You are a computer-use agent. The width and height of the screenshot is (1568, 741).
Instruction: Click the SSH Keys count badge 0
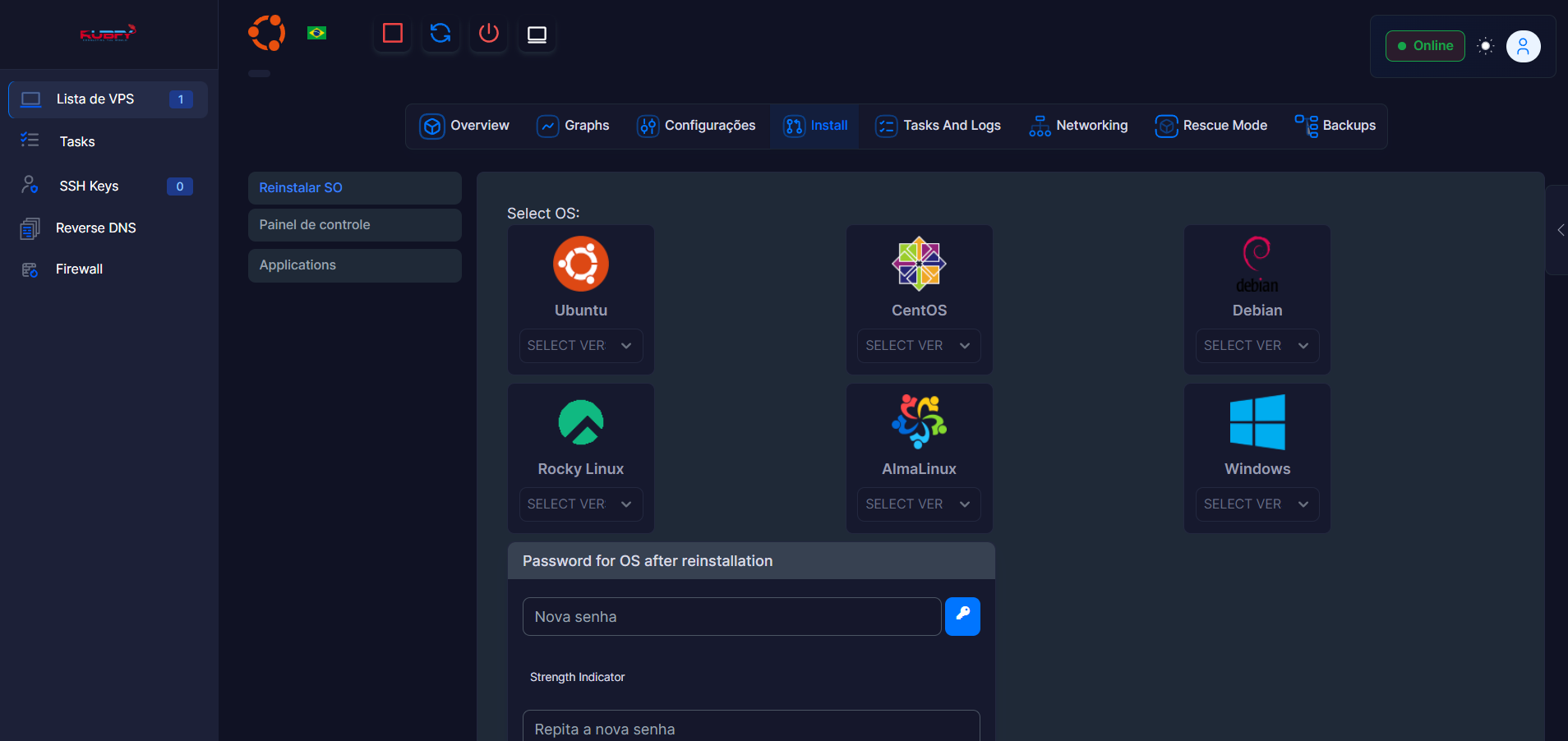point(180,186)
